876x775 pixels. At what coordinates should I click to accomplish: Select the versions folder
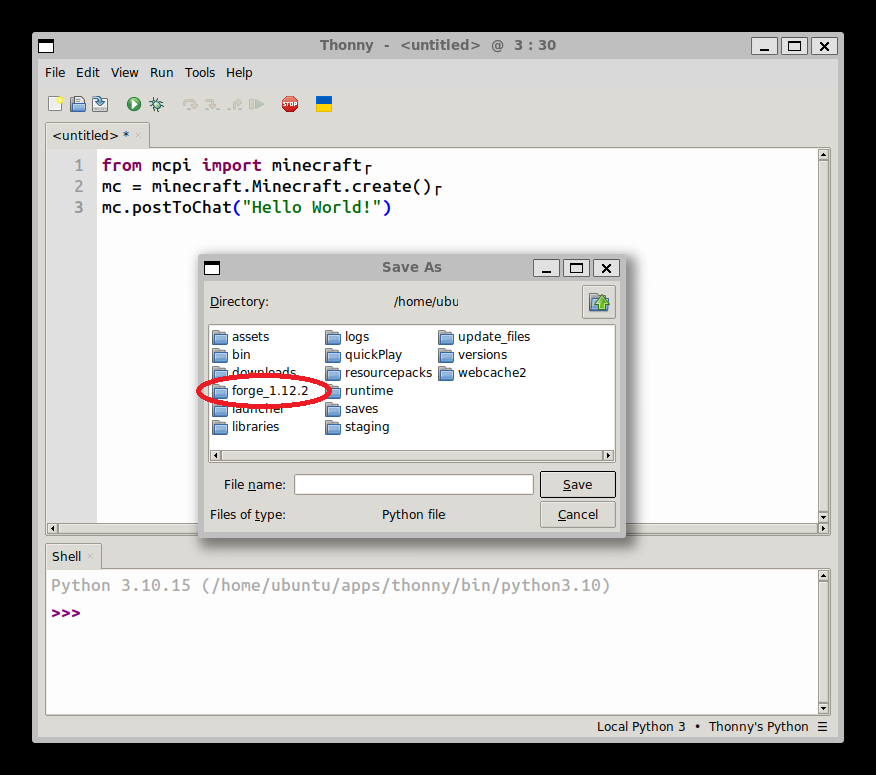click(x=473, y=355)
